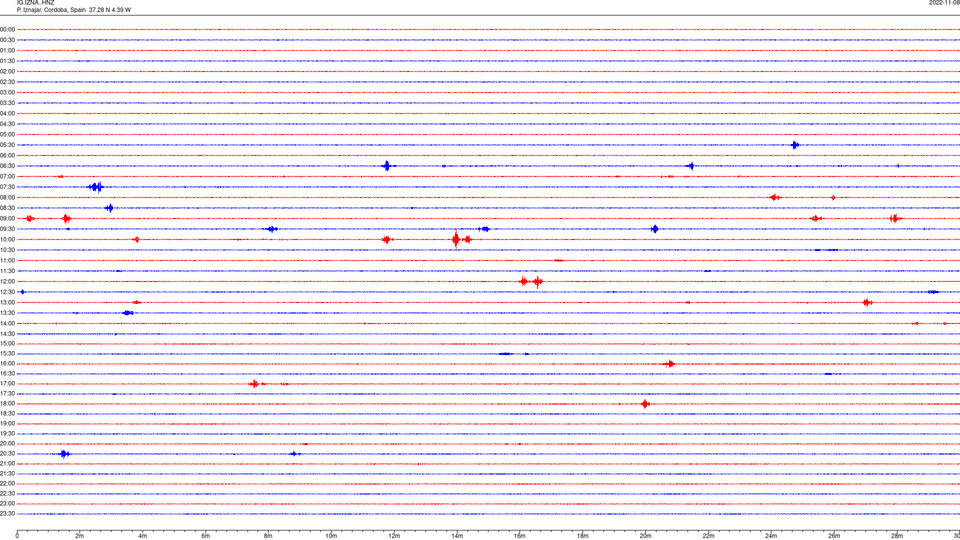Click the largest red spike on the 10:00 trace
Screen dimensions: 960x540
456,239
